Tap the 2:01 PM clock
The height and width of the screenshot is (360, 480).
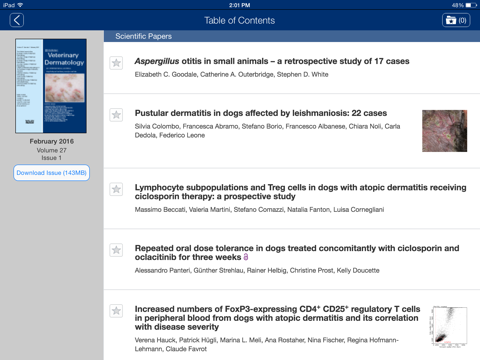(239, 5)
